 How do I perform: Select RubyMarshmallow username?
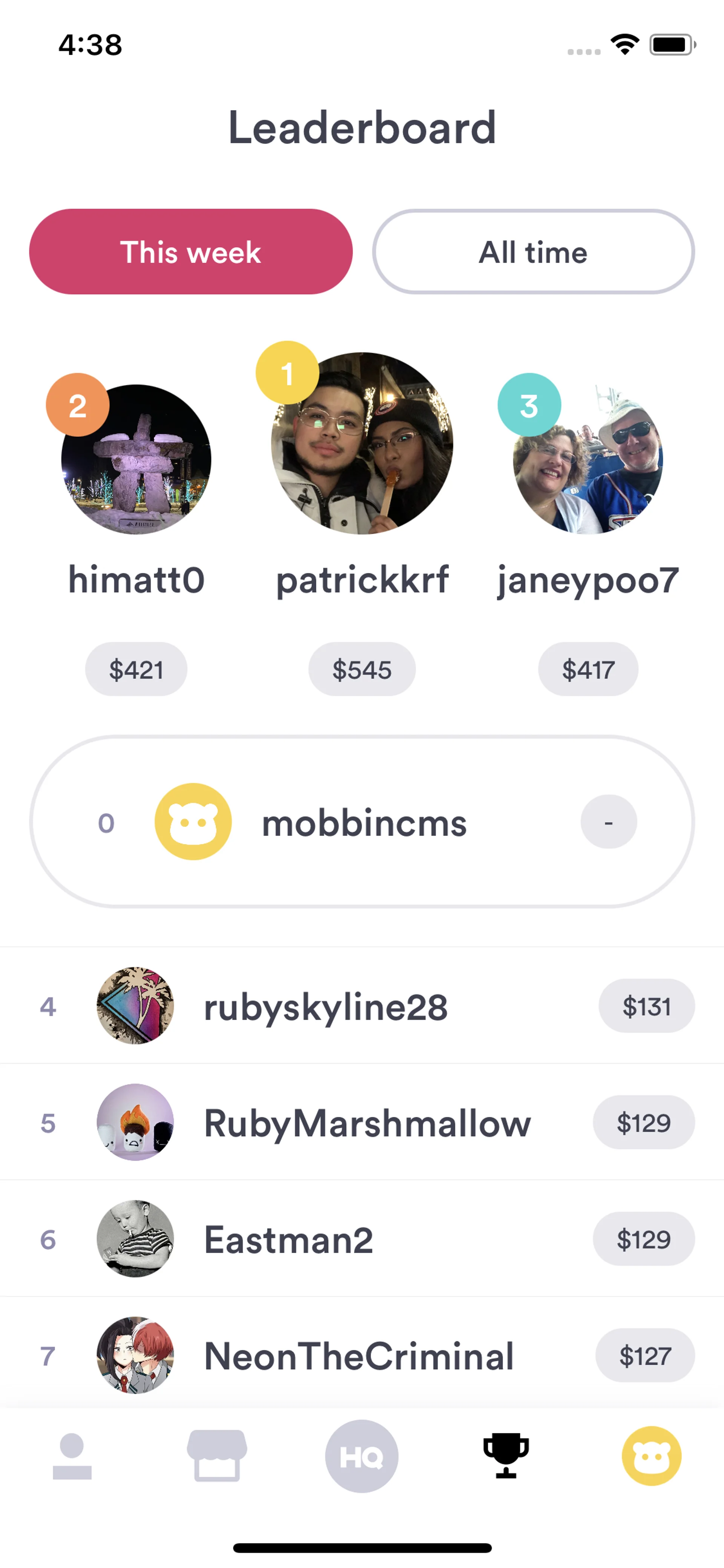(368, 1123)
